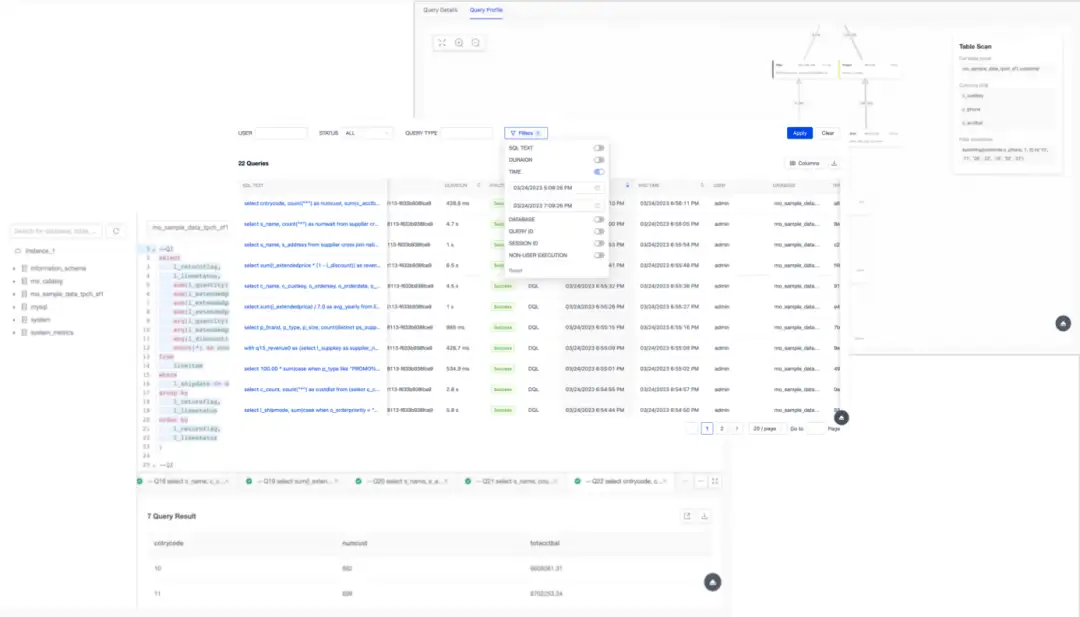Close the Q18 result tab
The image size is (1080, 617).
pos(227,481)
